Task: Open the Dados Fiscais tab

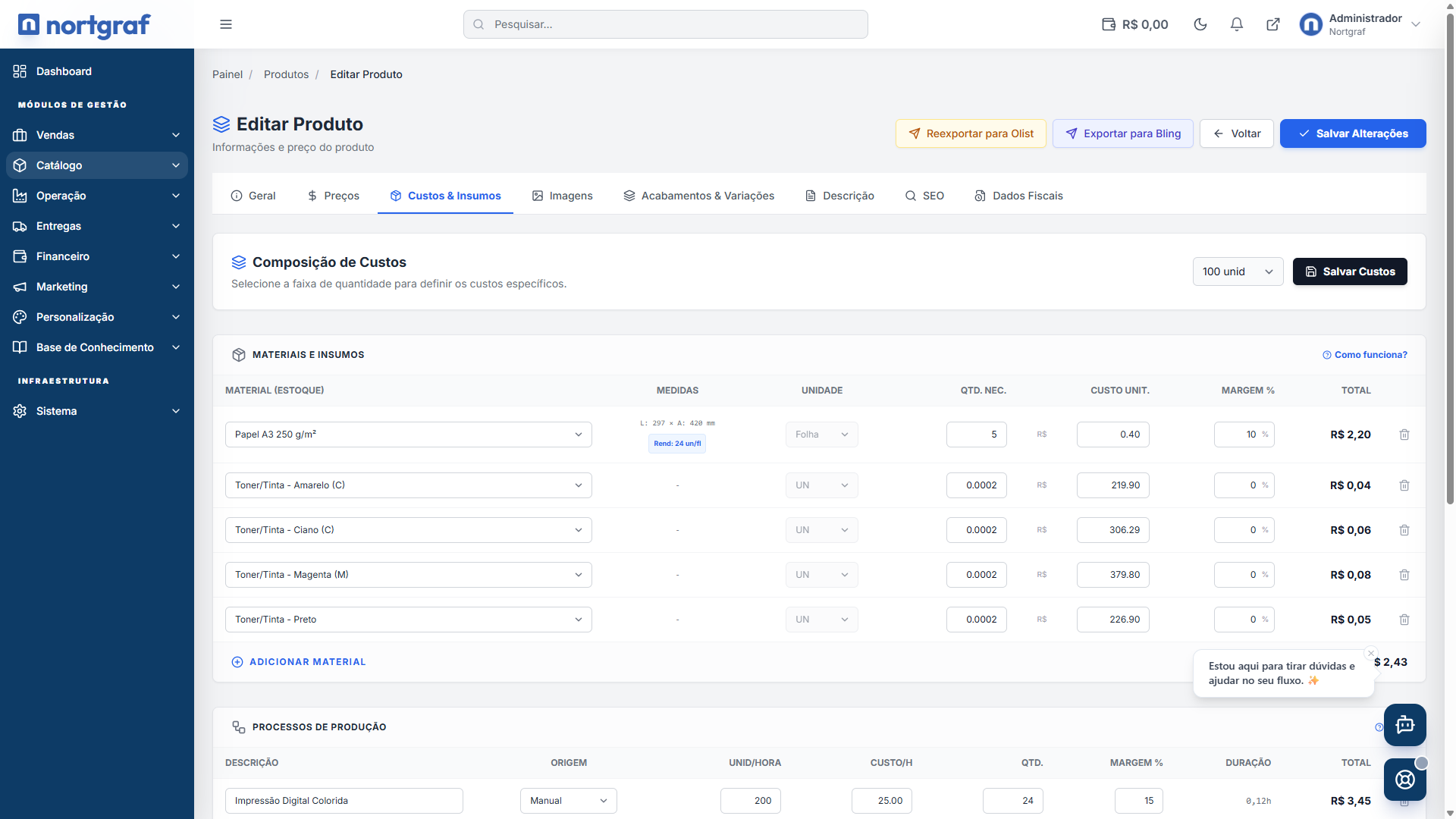Action: (x=1018, y=196)
